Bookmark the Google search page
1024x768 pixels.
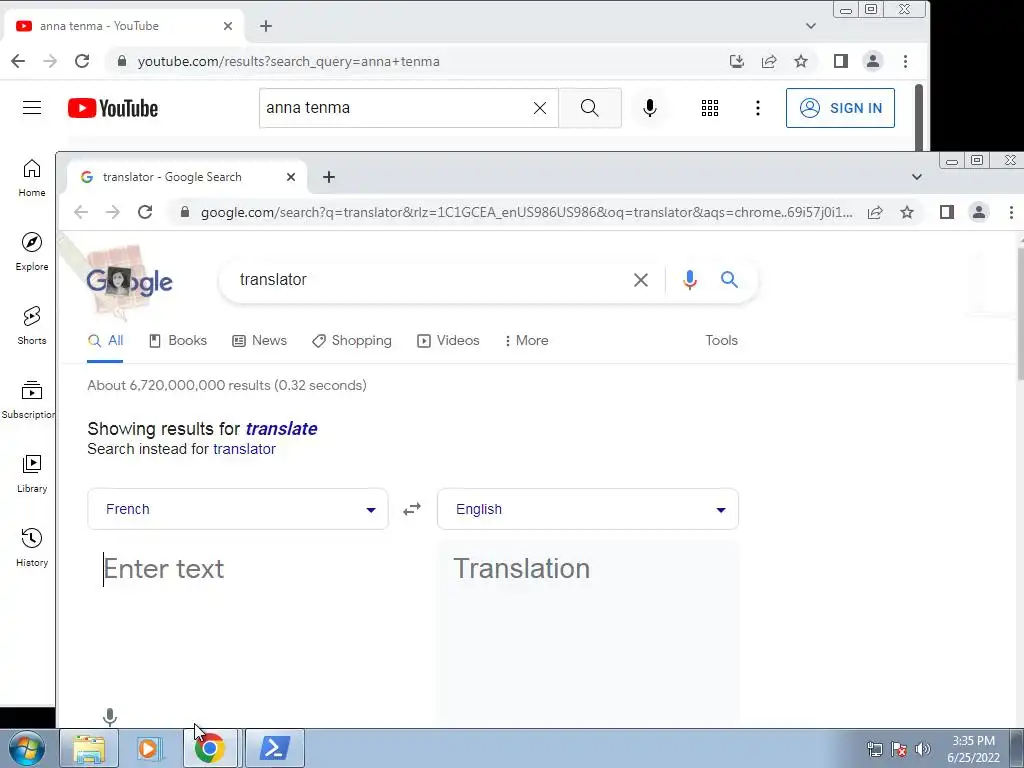[x=907, y=212]
